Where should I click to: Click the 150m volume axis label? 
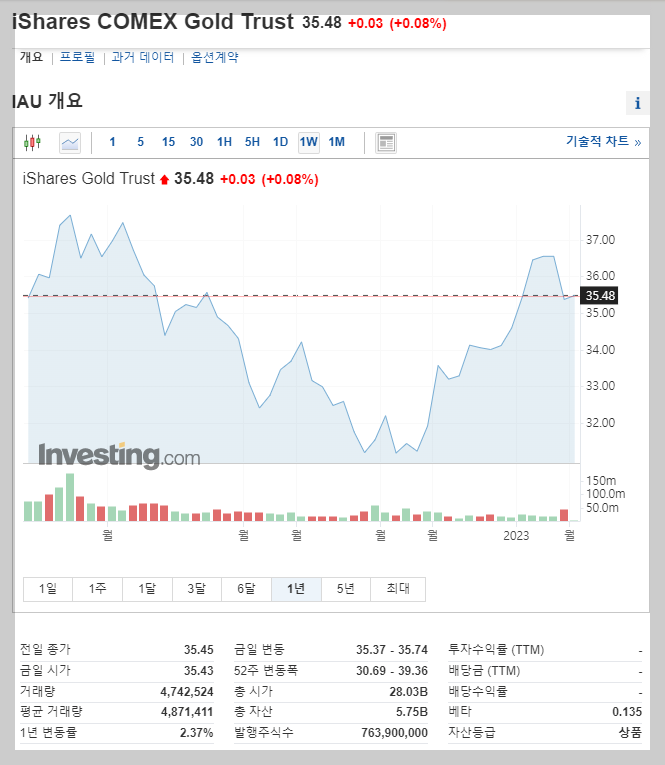click(601, 481)
